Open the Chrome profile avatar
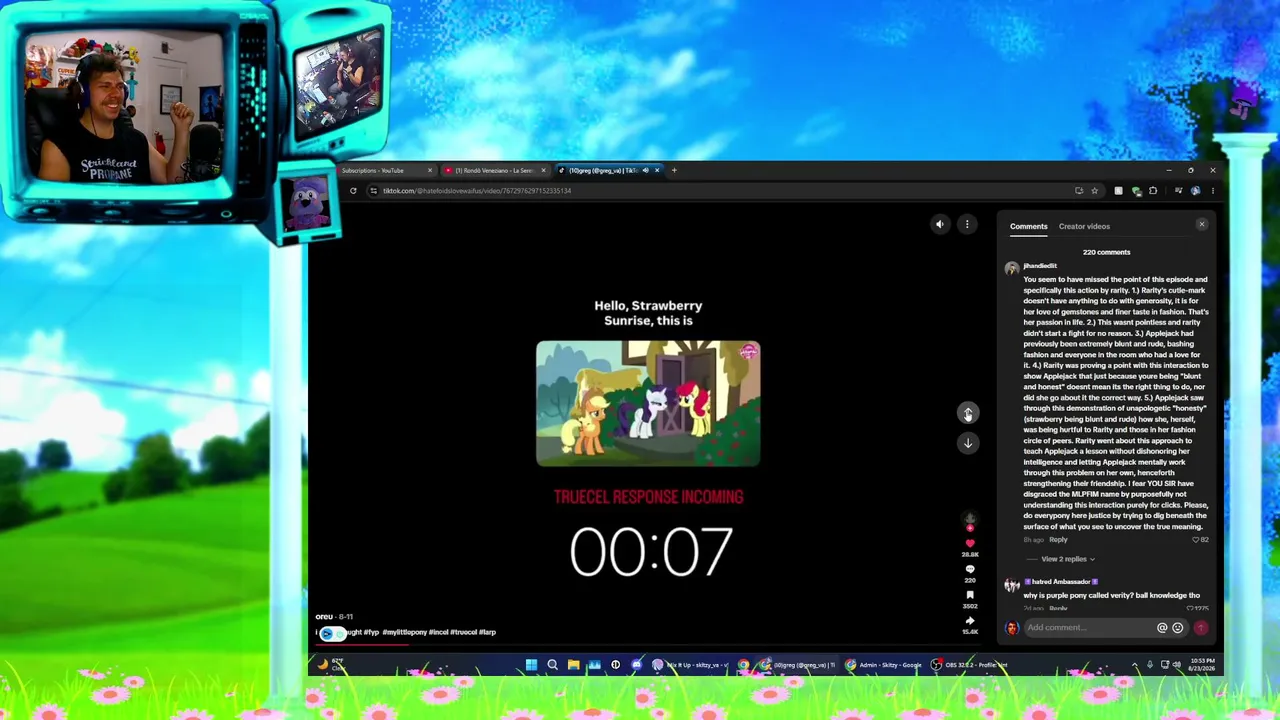1280x720 pixels. (x=1195, y=191)
